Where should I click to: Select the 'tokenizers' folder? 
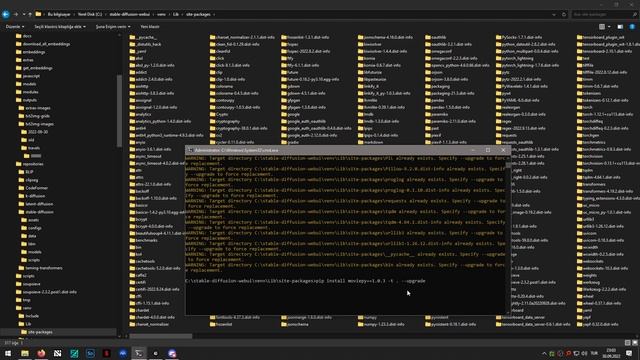[589, 93]
